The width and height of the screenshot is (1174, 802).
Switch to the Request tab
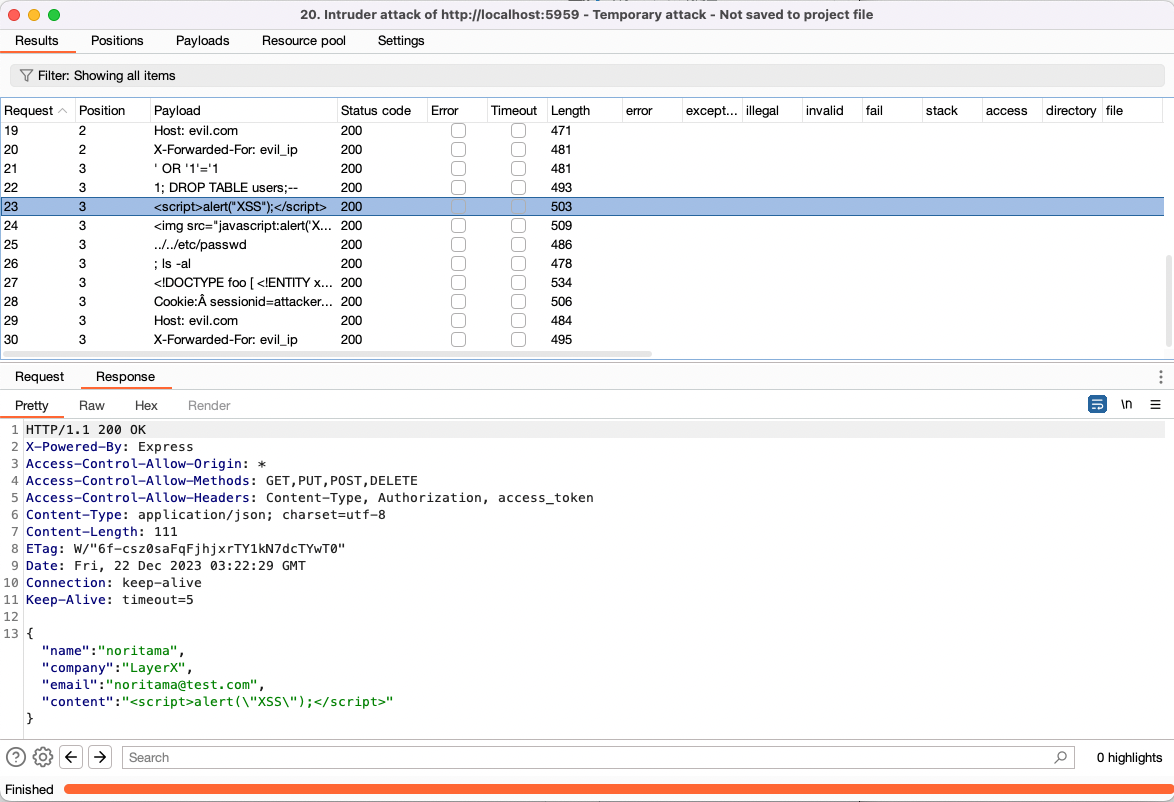(x=39, y=377)
